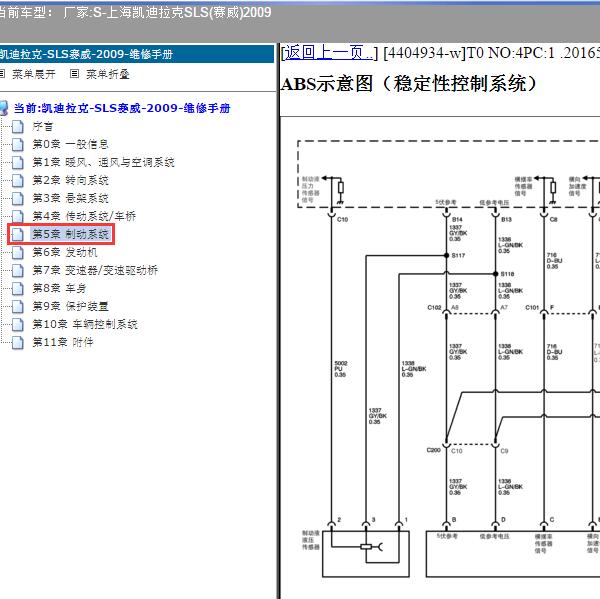Open 第0章 一般信息 chapter
Screen dimensions: 600x599
coord(70,144)
